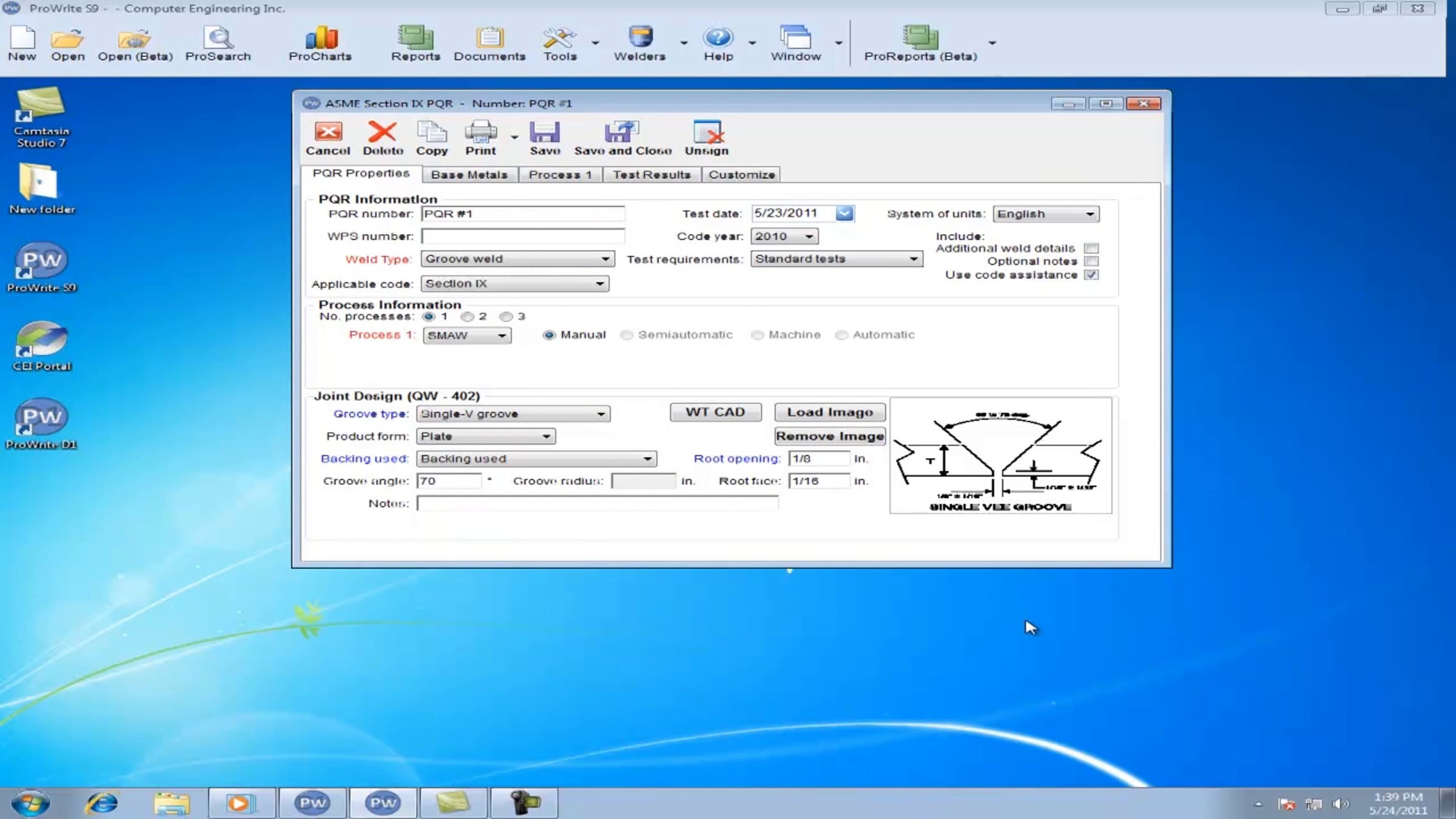Click the Remove Image button
The image size is (1456, 819).
click(830, 436)
